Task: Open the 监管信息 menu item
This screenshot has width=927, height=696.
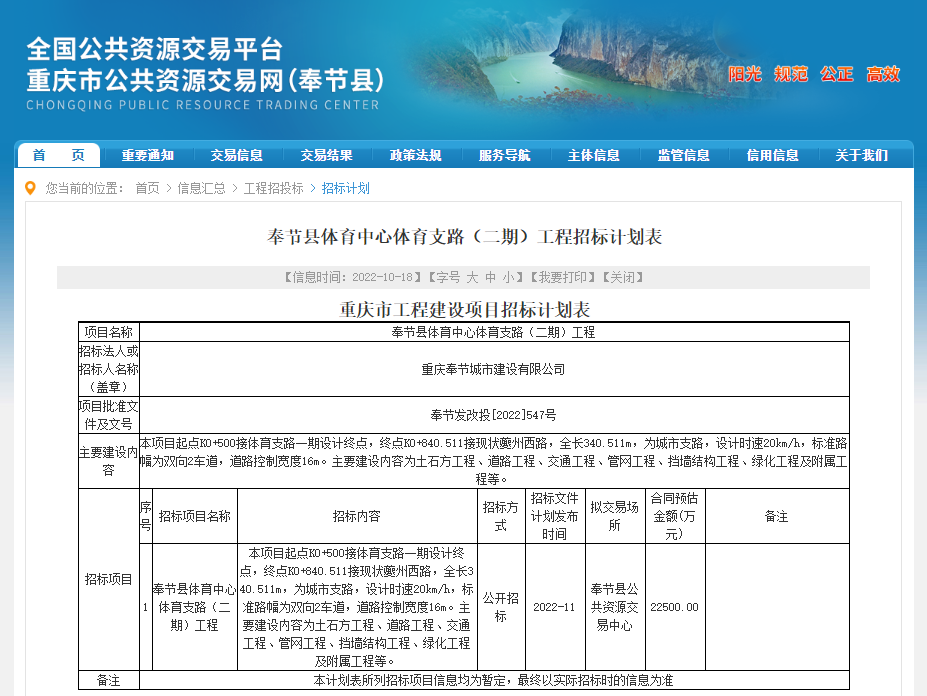Action: [x=683, y=155]
